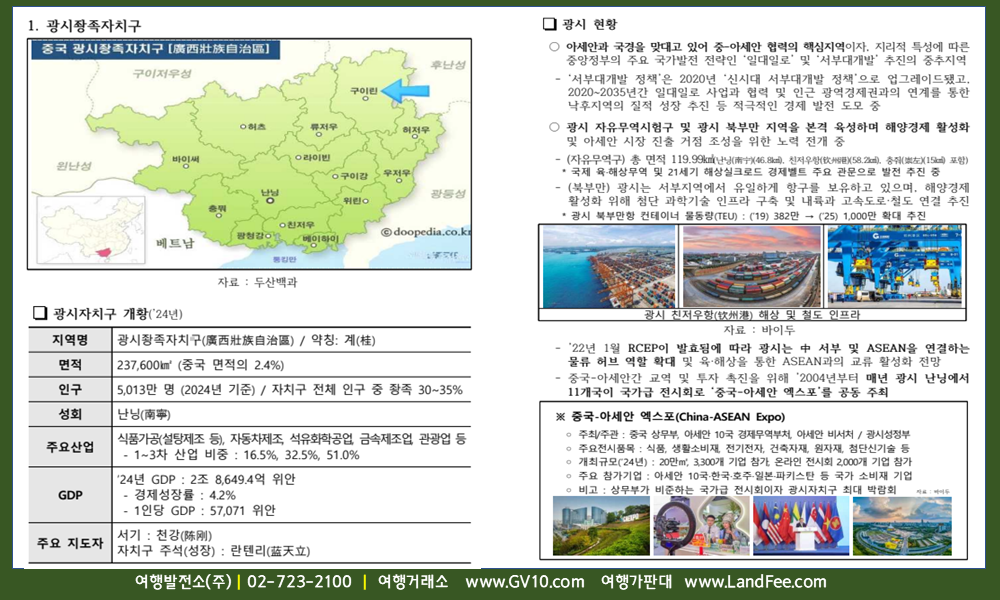Click the heading '1. 광시좡족자치구'
Image resolution: width=1000 pixels, height=600 pixels.
[x=84, y=26]
